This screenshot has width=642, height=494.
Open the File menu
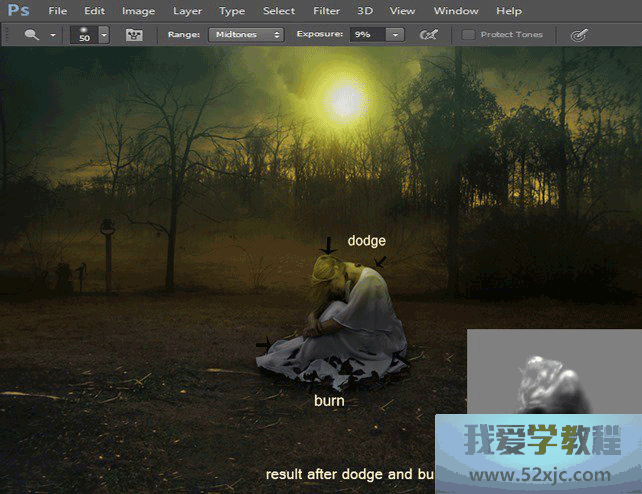(58, 11)
